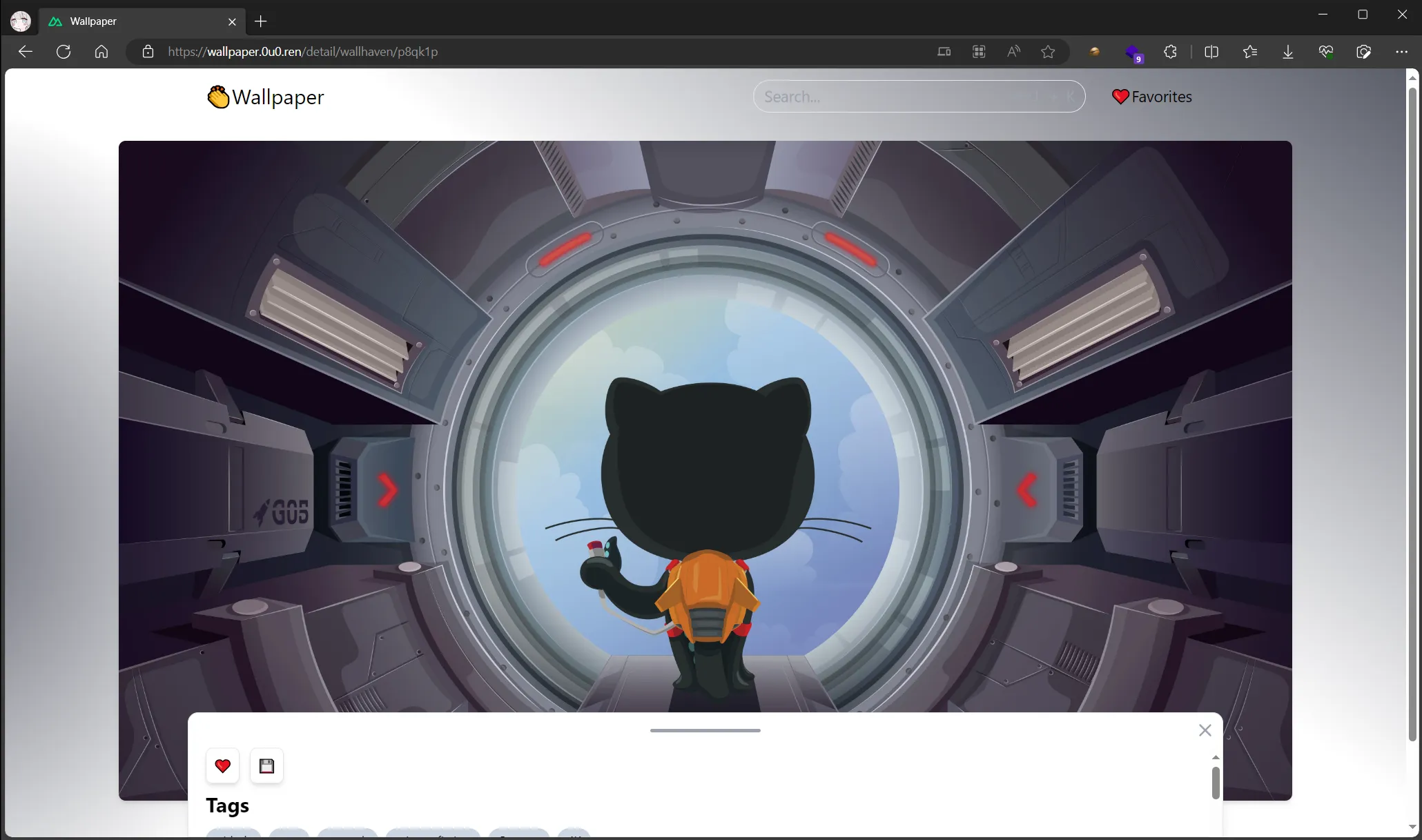The width and height of the screenshot is (1422, 840).
Task: Click the panel drag handle bar
Action: click(x=705, y=730)
